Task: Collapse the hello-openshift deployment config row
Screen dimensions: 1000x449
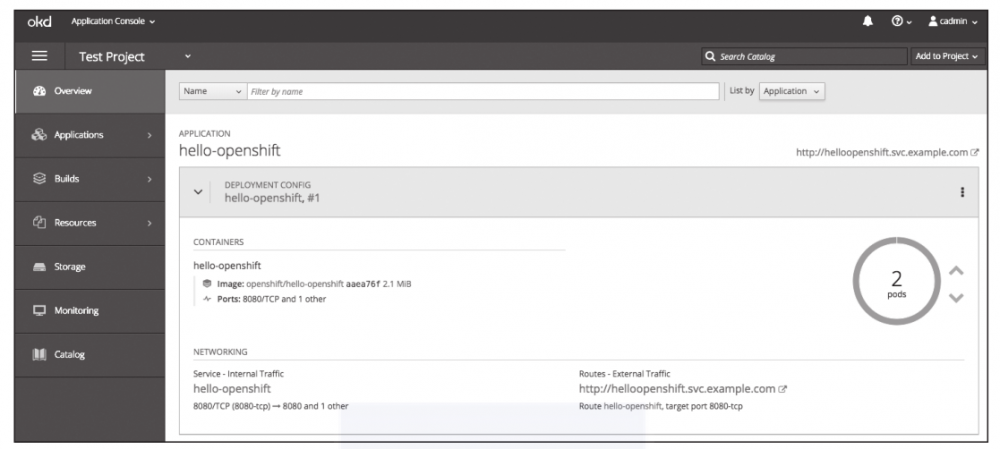Action: [196, 192]
